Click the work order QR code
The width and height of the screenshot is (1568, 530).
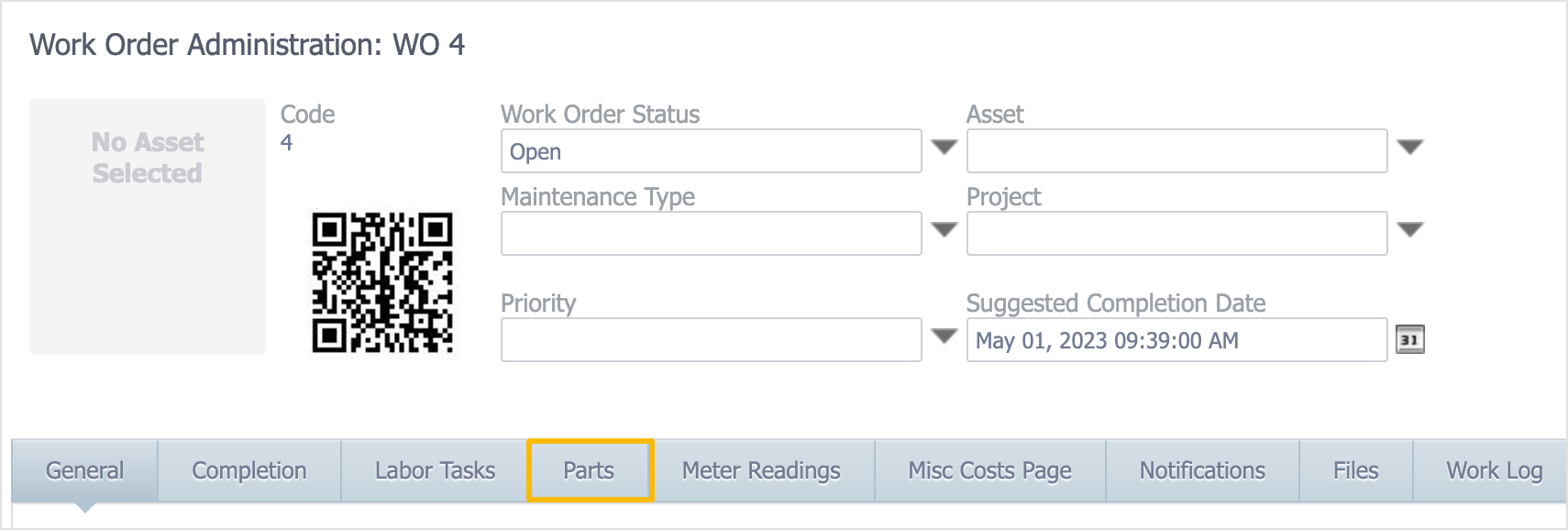[x=382, y=282]
